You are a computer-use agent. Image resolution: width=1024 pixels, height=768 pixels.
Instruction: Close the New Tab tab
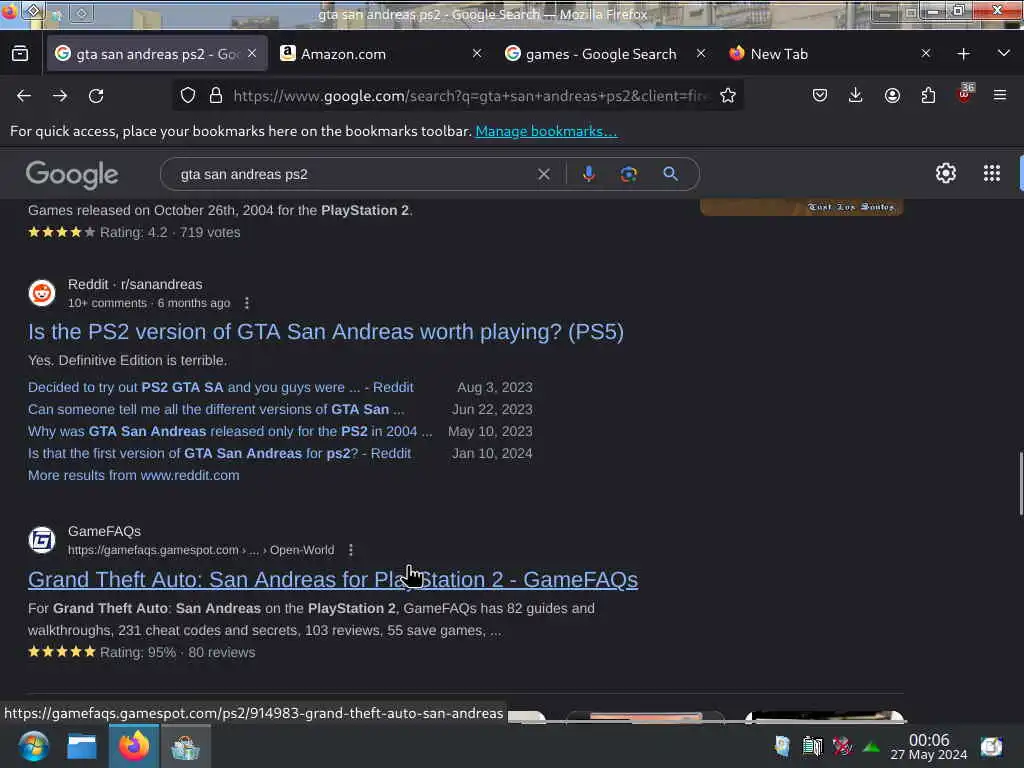925,54
